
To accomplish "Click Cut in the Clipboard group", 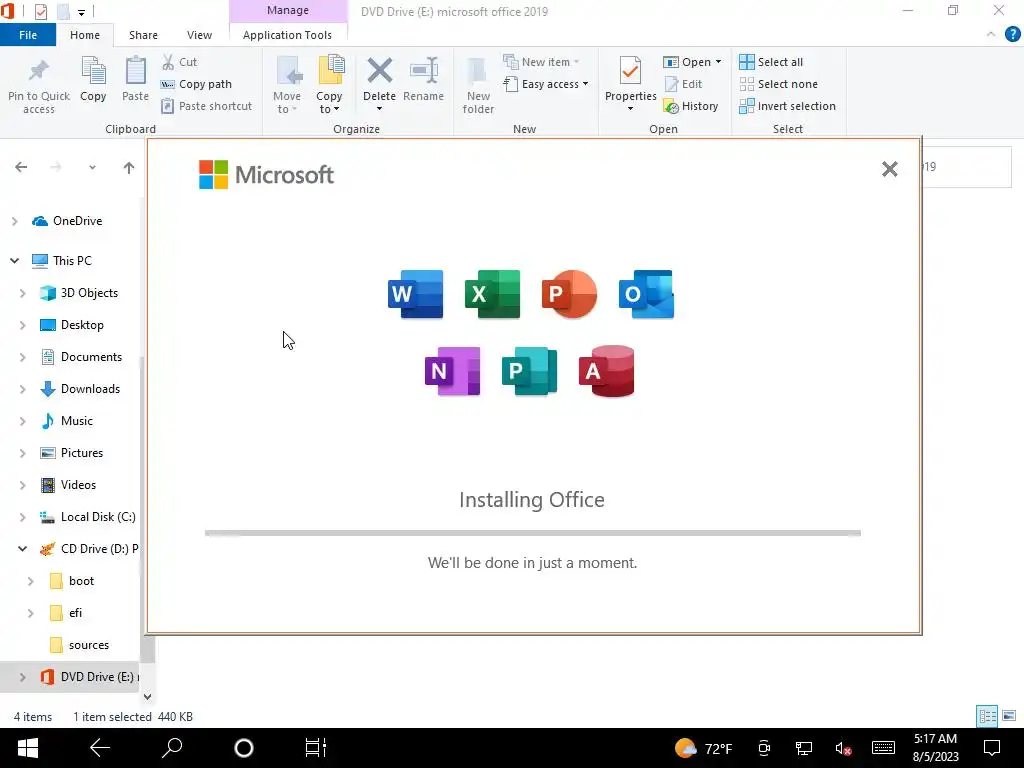I will tap(179, 62).
